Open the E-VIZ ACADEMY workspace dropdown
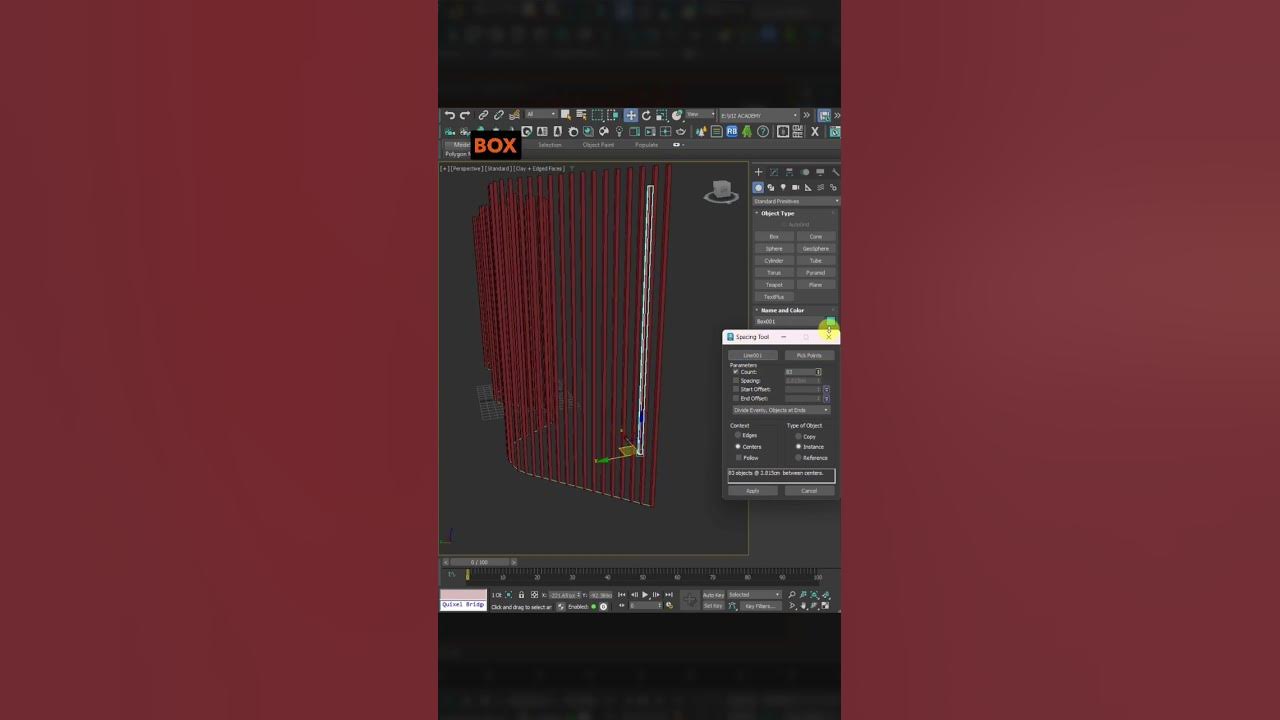The height and width of the screenshot is (720, 1280). (759, 115)
